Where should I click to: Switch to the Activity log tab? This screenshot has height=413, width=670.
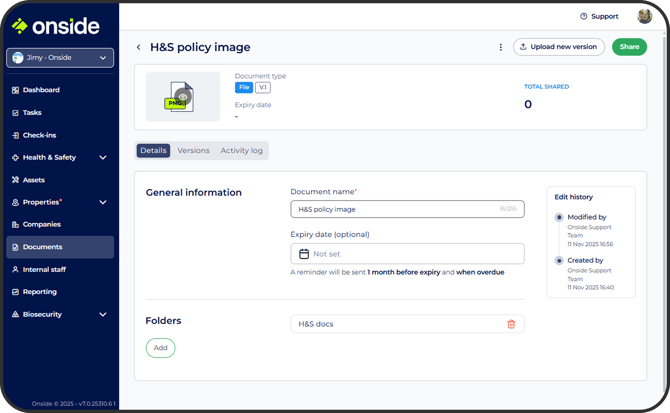[x=241, y=151]
